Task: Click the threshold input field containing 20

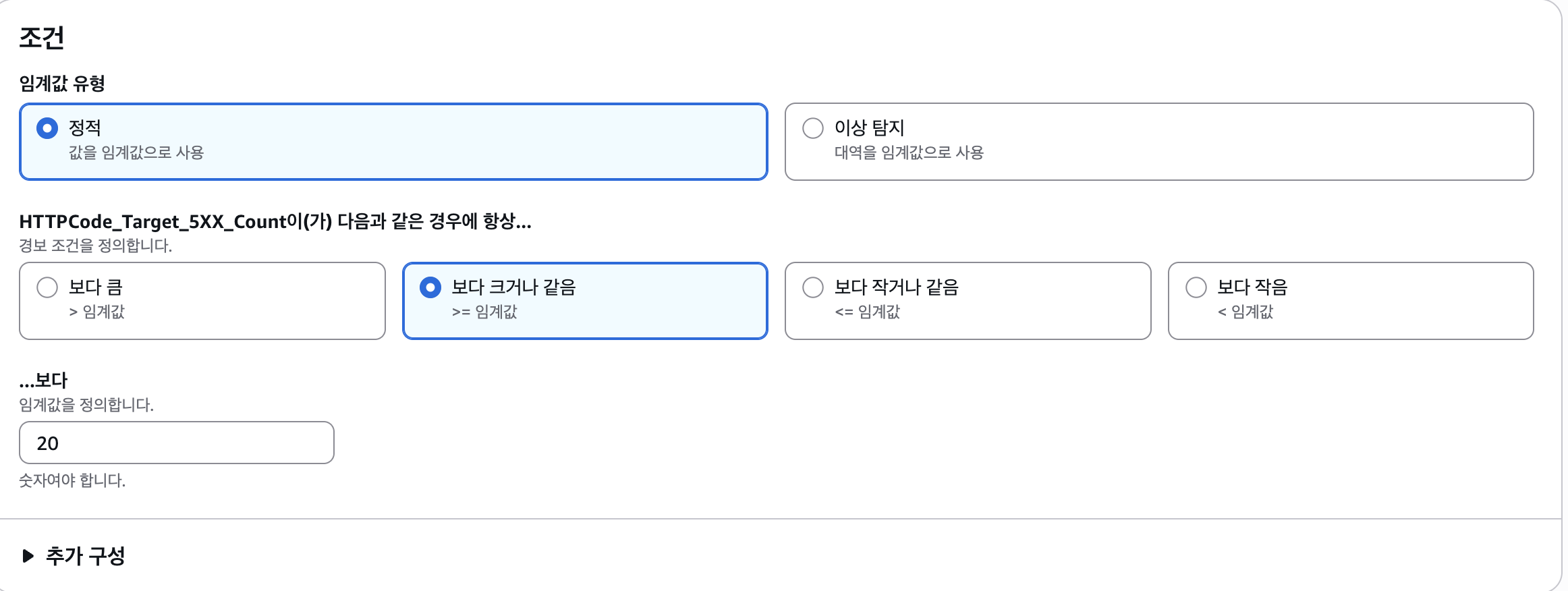Action: point(177,443)
